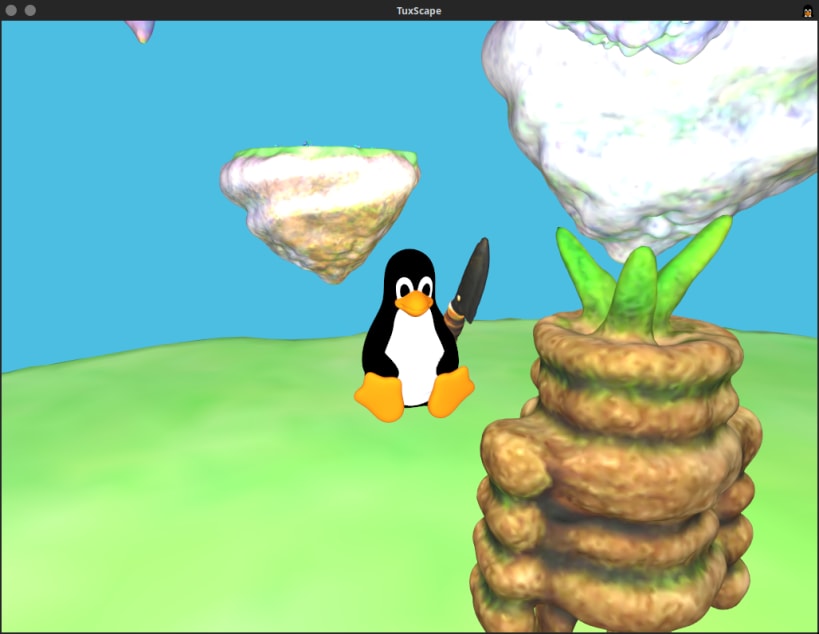Screen dimensions: 819x634
Task: Click the first gray window button in the title bar
Action: [x=11, y=10]
